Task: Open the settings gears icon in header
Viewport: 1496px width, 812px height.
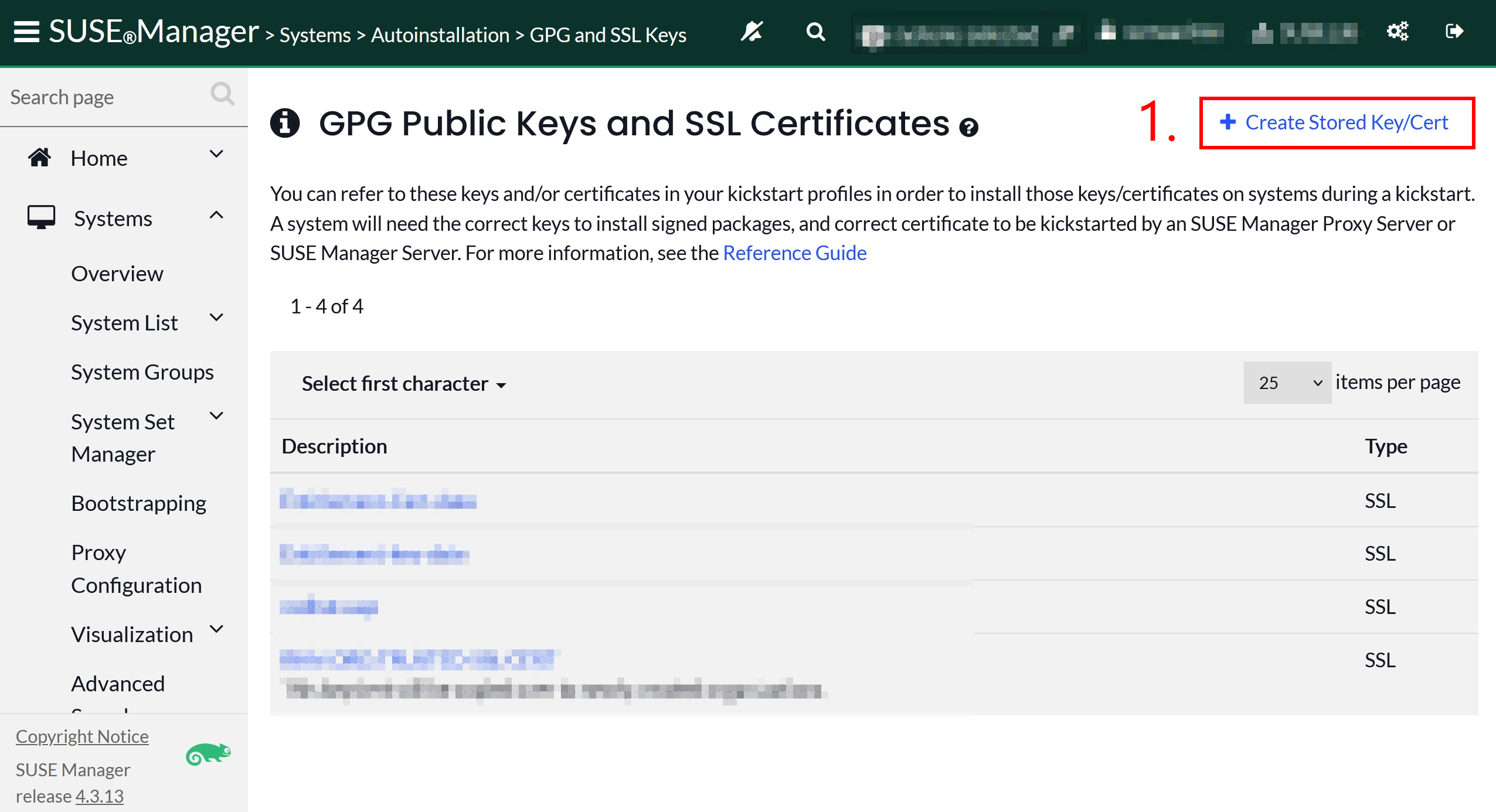Action: pos(1398,31)
